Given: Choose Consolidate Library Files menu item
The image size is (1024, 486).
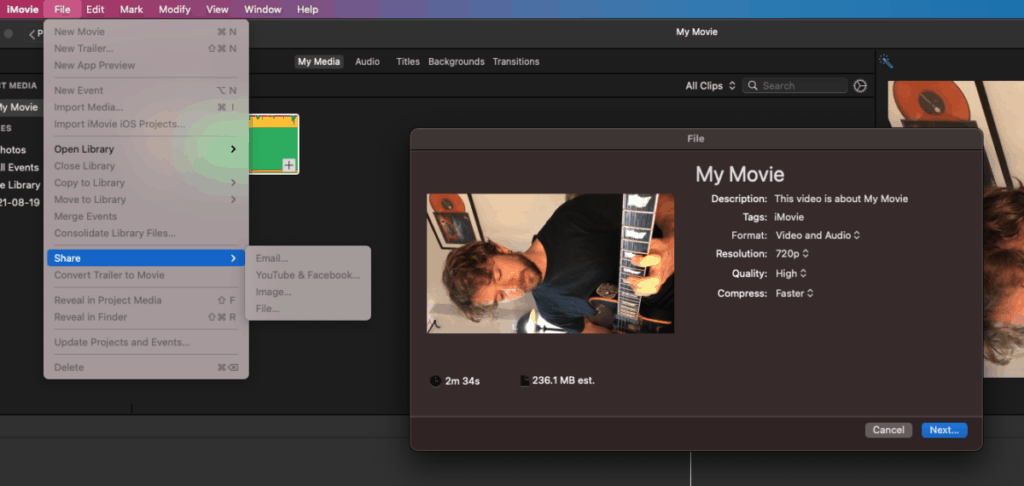Looking at the screenshot, I should coord(146,233).
